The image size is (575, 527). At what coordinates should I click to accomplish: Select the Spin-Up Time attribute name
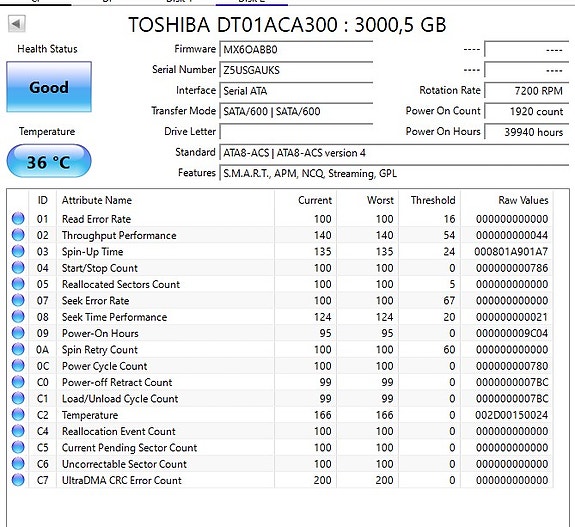pyautogui.click(x=92, y=252)
